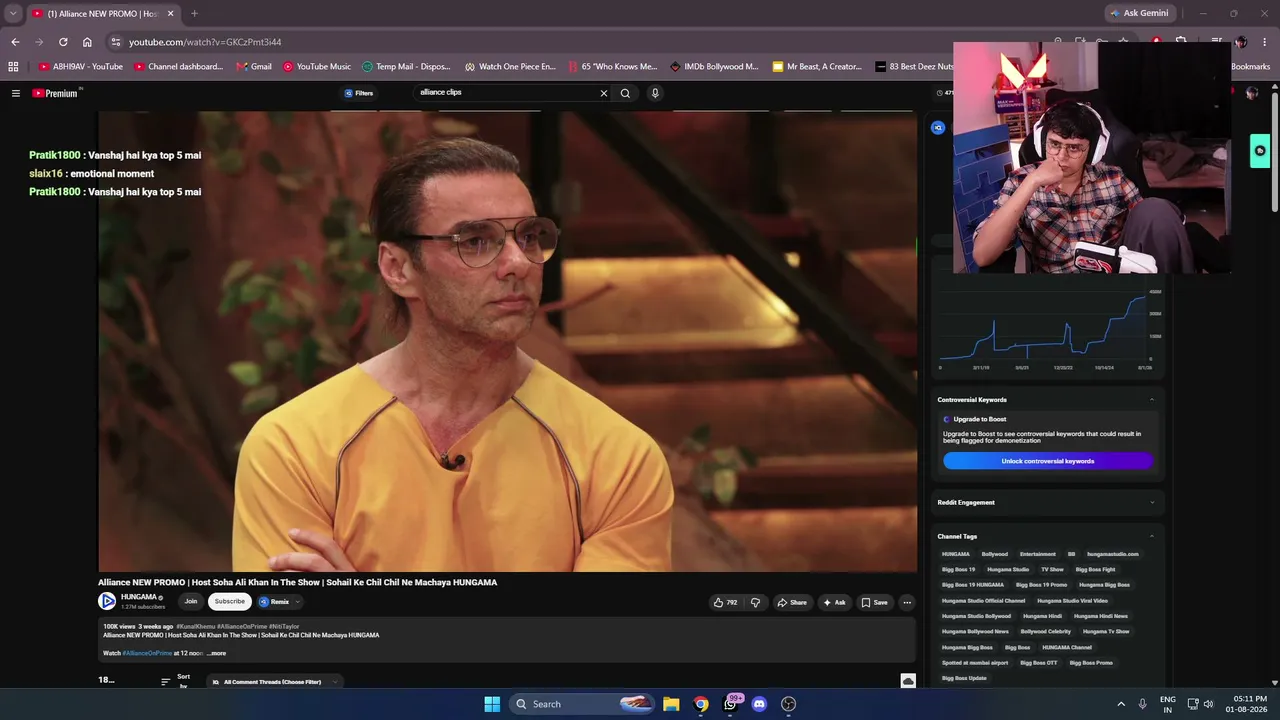Screen dimensions: 1280x720
Task: Open the YouTube Music bookmark
Action: [x=316, y=67]
